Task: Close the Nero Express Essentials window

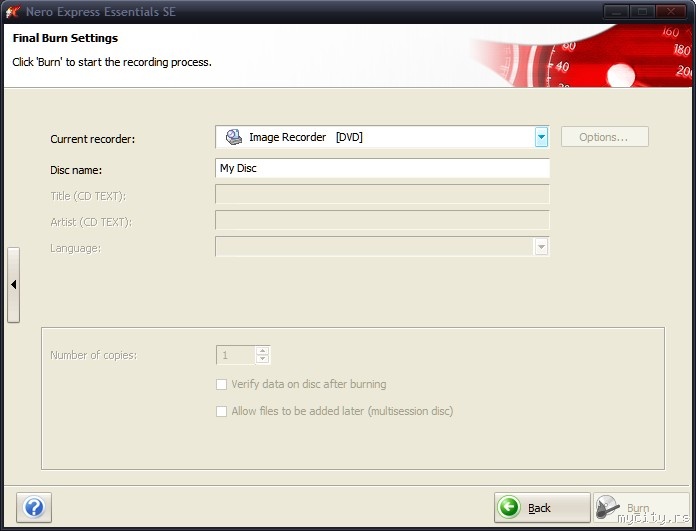Action: (672, 12)
